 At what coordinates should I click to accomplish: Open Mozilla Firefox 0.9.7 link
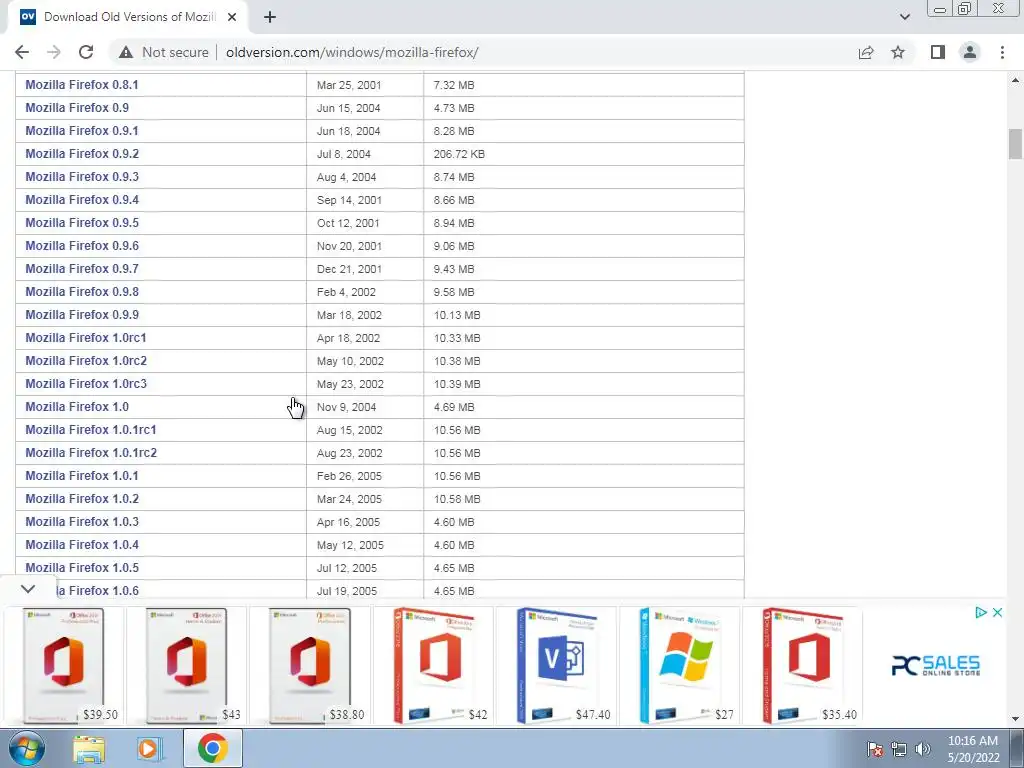(82, 268)
